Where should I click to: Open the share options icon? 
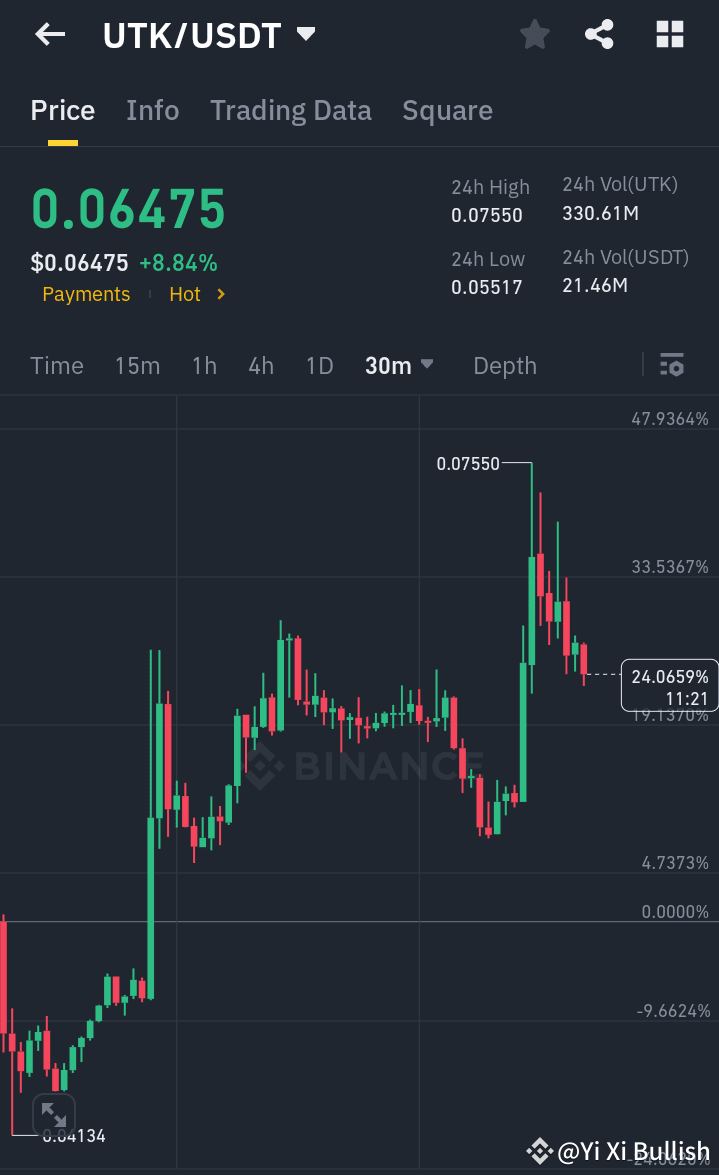point(599,34)
